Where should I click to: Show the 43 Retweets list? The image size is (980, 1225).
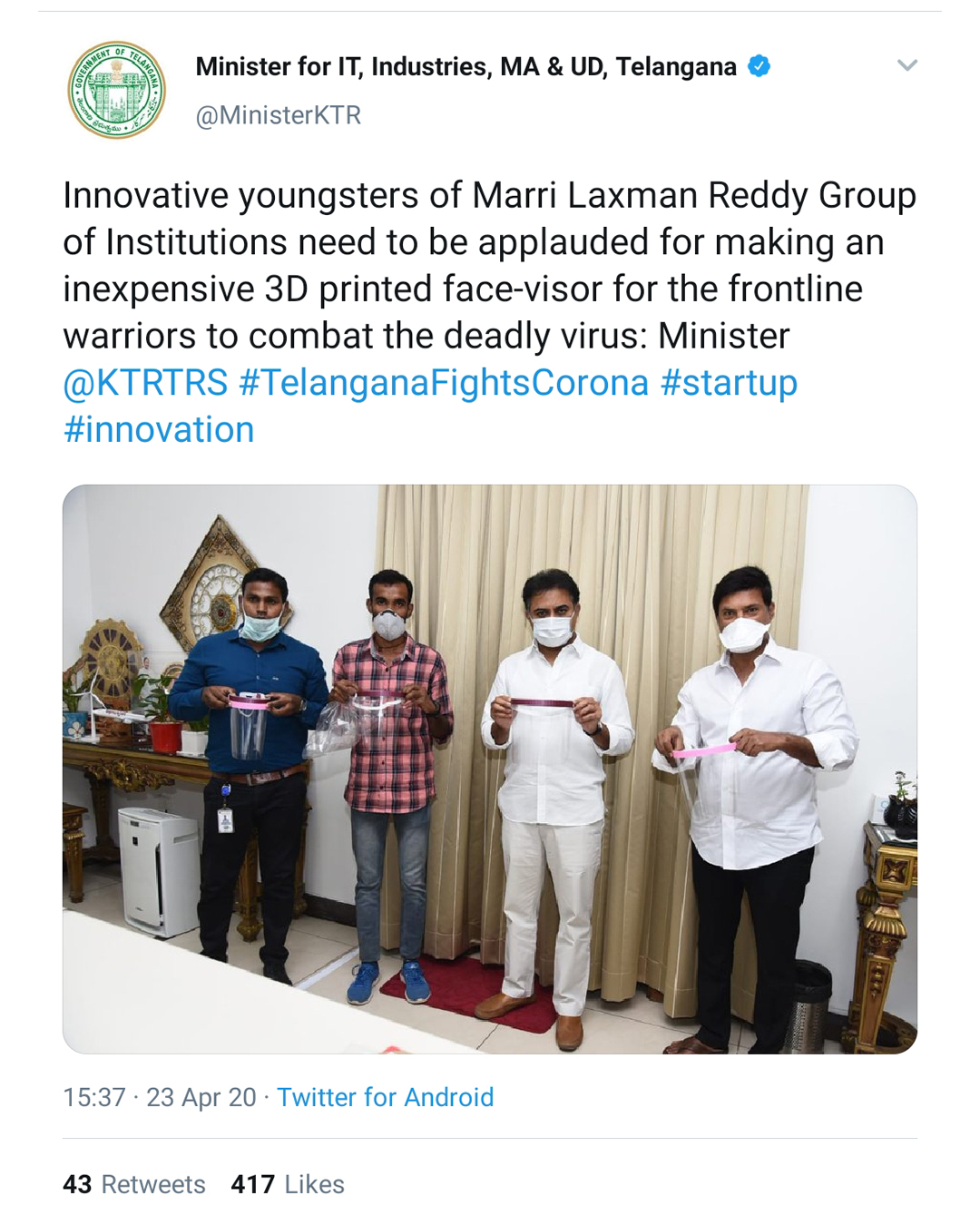tap(134, 1184)
